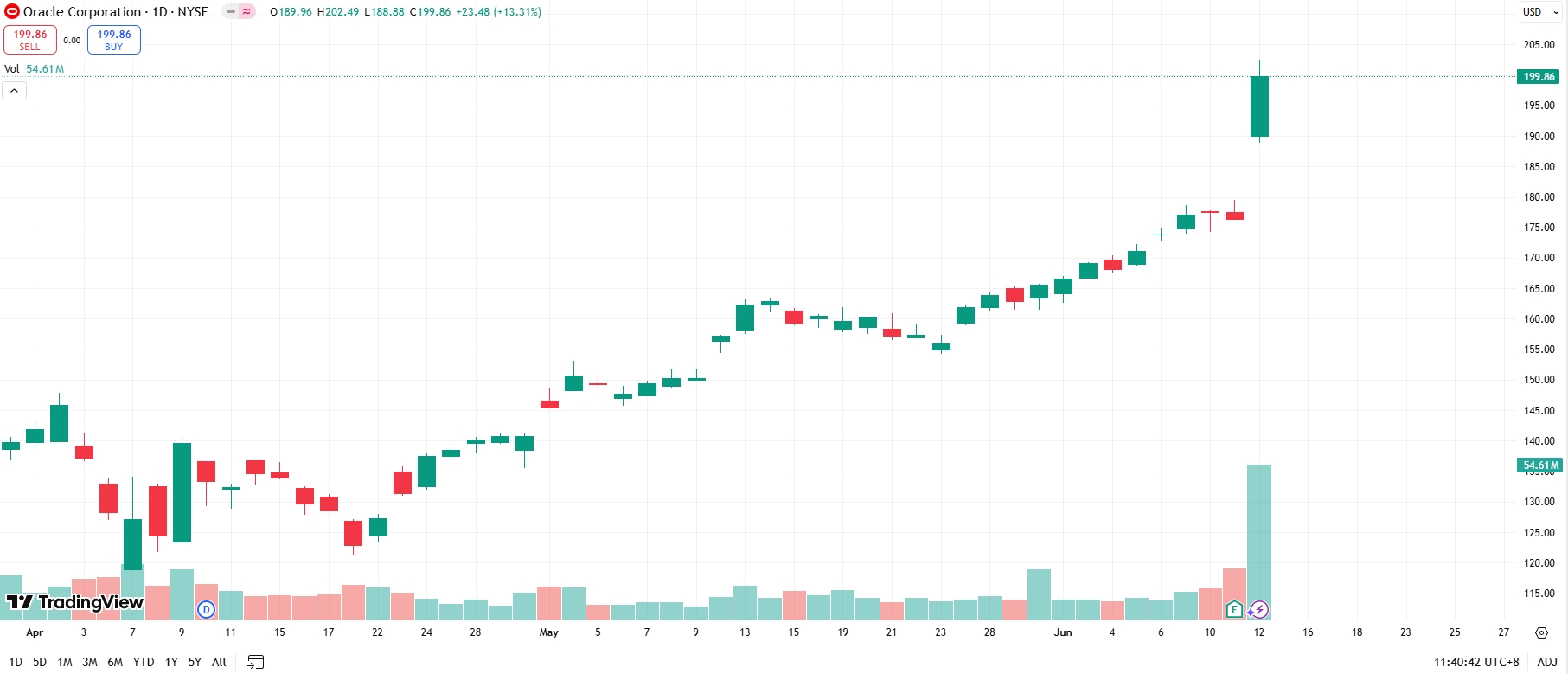
Task: Click the green 199.86 last price label on axis
Action: [1539, 77]
